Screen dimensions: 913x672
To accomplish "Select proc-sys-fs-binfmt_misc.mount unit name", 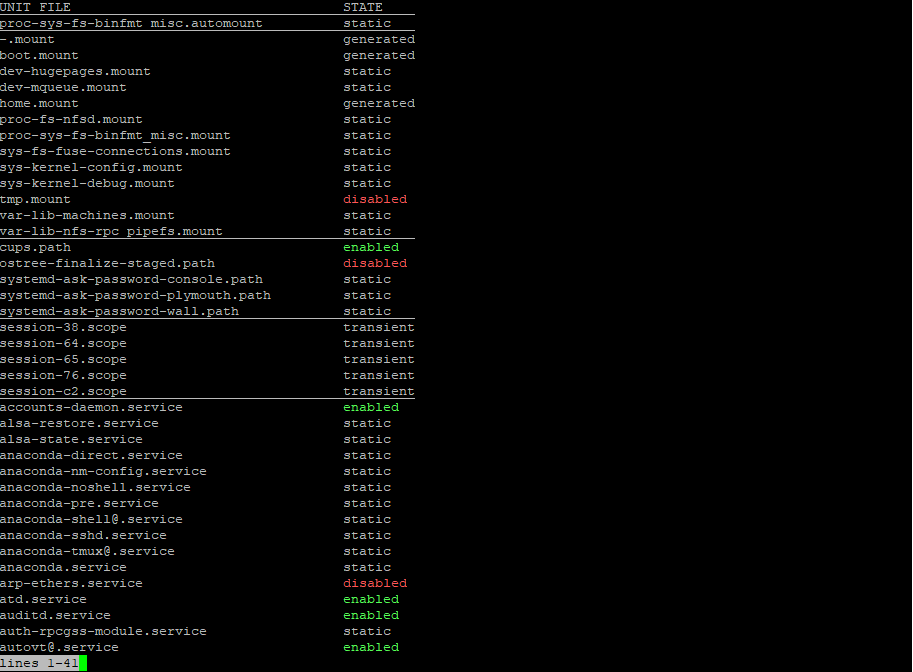I will pyautogui.click(x=115, y=135).
